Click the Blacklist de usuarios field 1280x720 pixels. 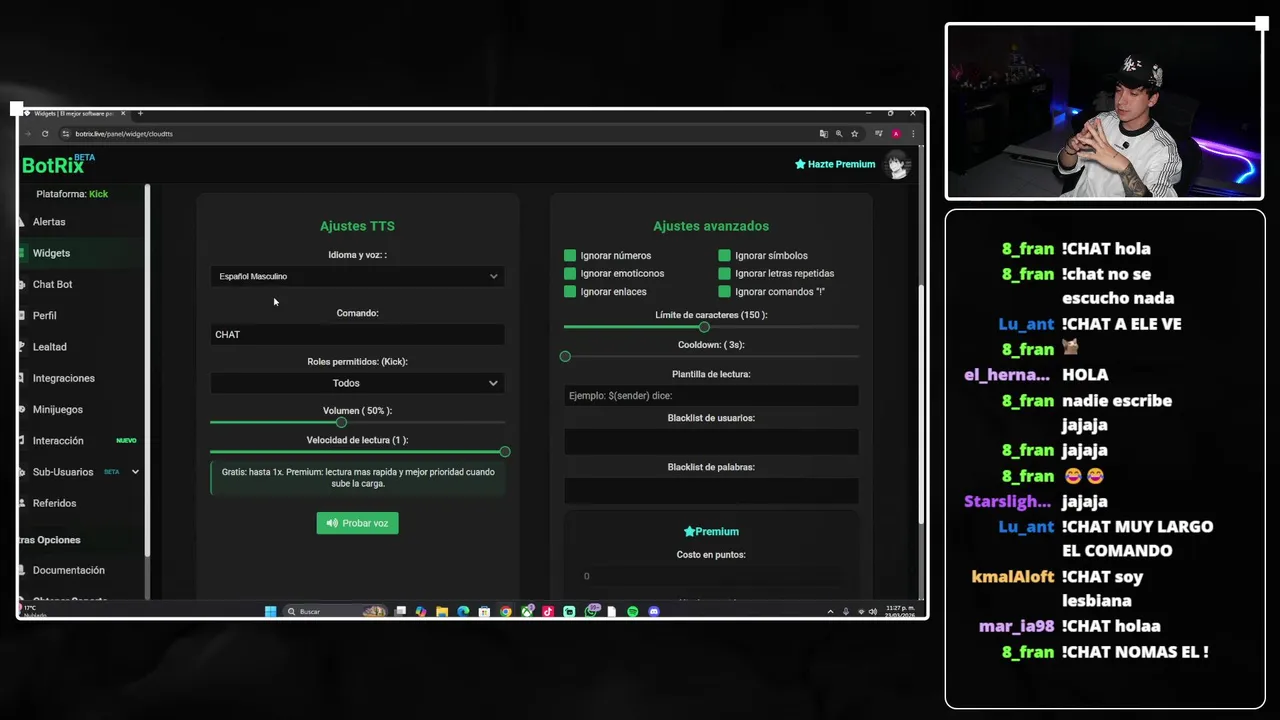[711, 441]
